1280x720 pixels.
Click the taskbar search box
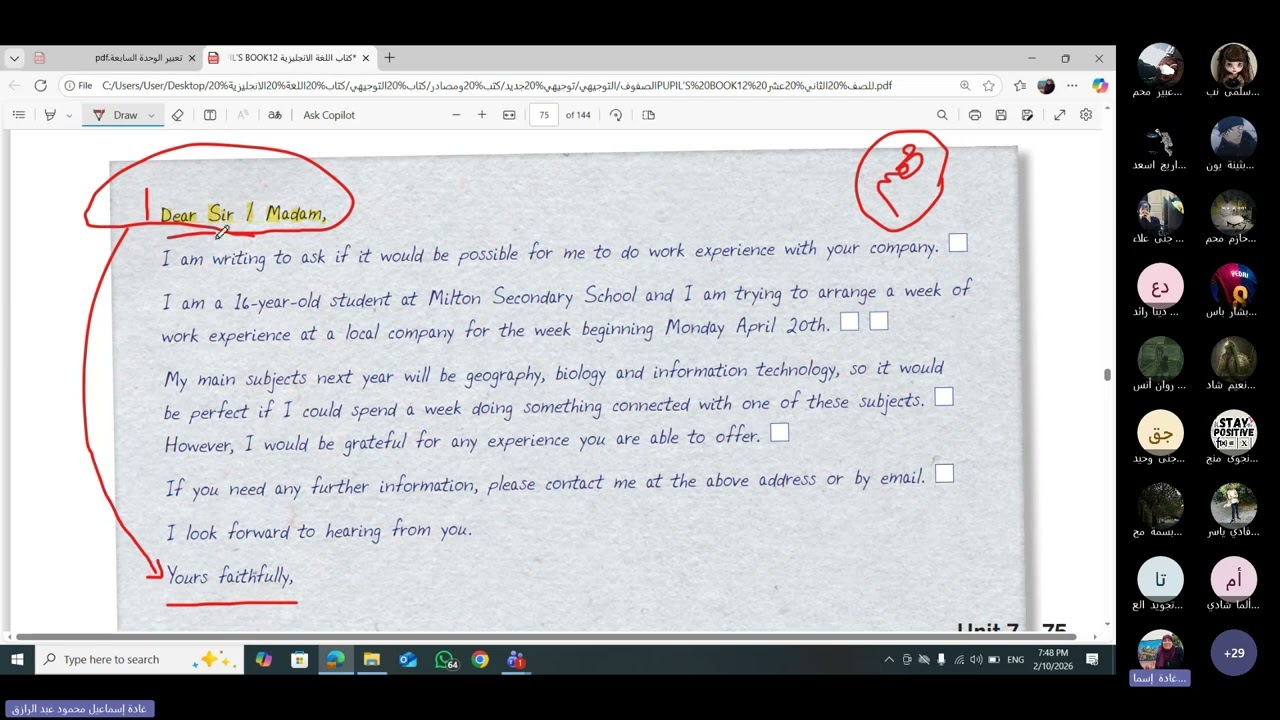coord(139,660)
